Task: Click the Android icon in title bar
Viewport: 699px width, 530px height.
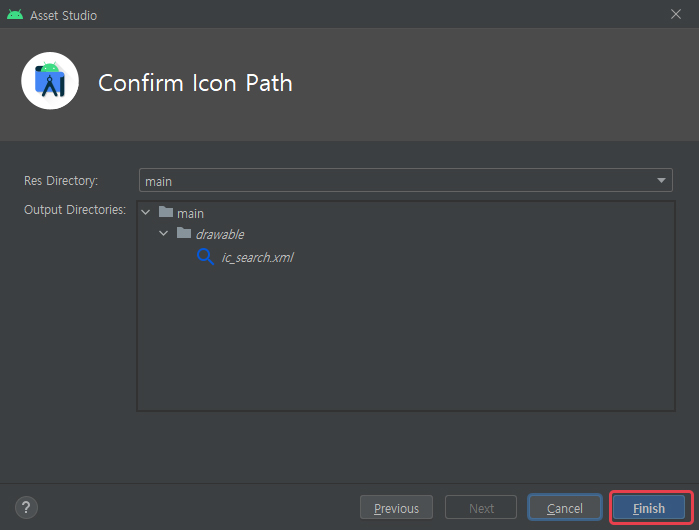Action: (15, 15)
